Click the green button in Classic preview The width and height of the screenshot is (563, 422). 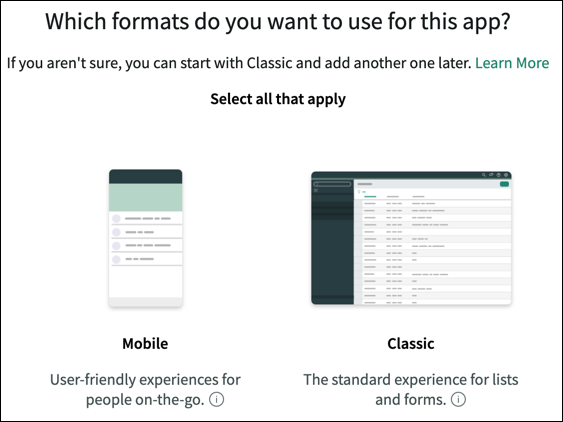click(x=504, y=184)
